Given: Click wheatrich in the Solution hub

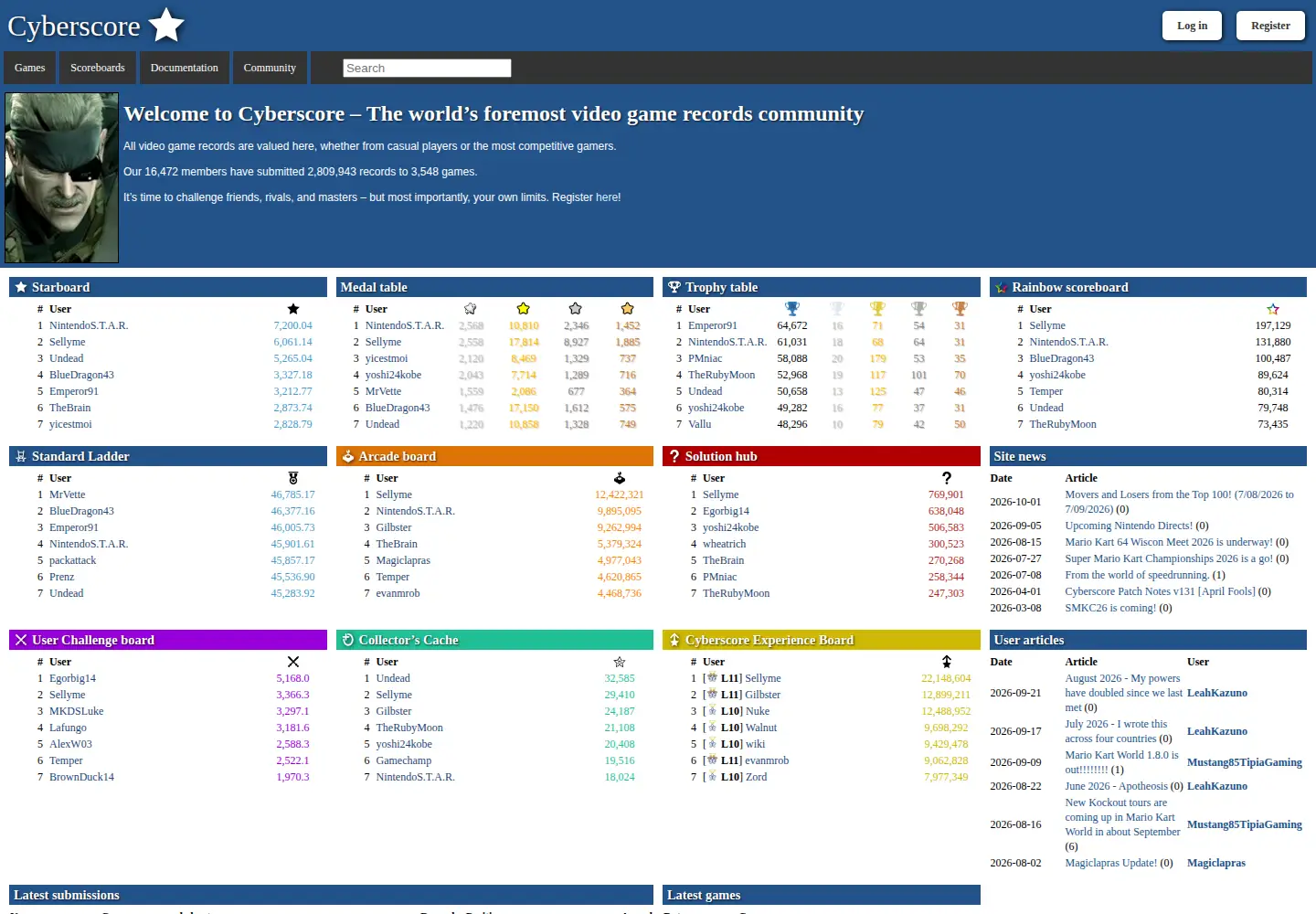Looking at the screenshot, I should pyautogui.click(x=725, y=544).
